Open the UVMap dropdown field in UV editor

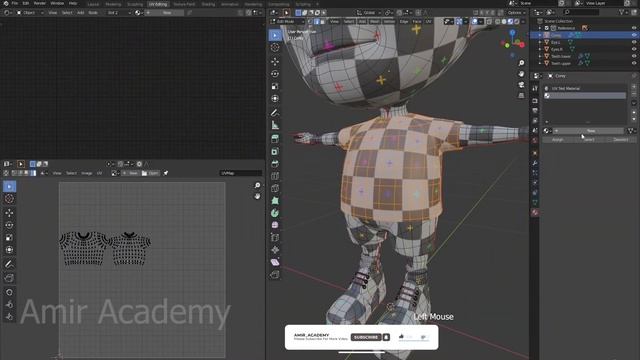(241, 173)
